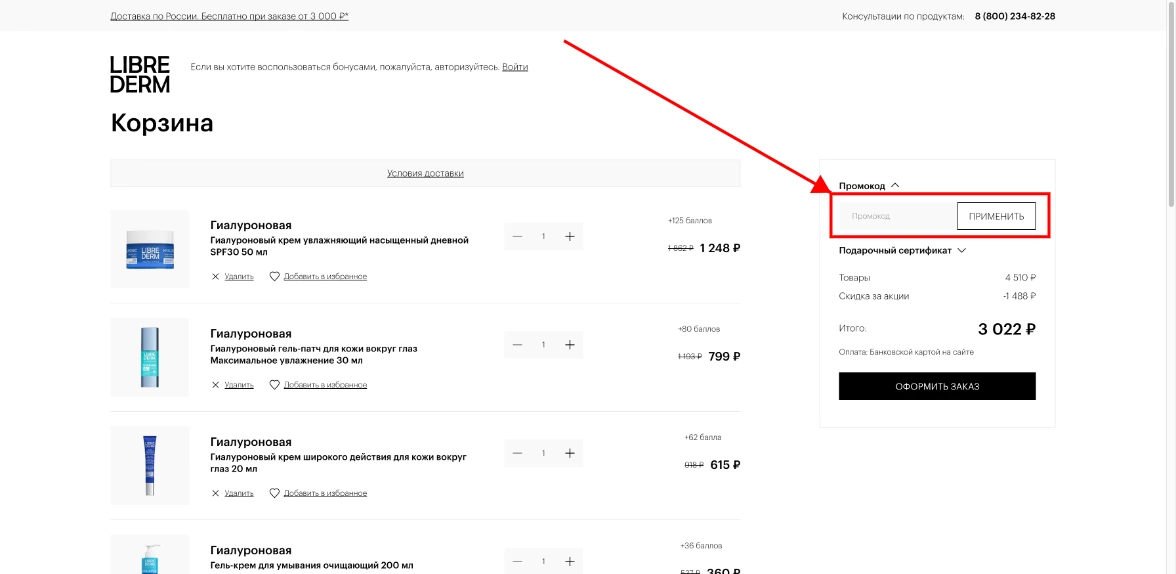
Task: Decrease quantity of the SPF30 day cream
Action: (x=517, y=236)
